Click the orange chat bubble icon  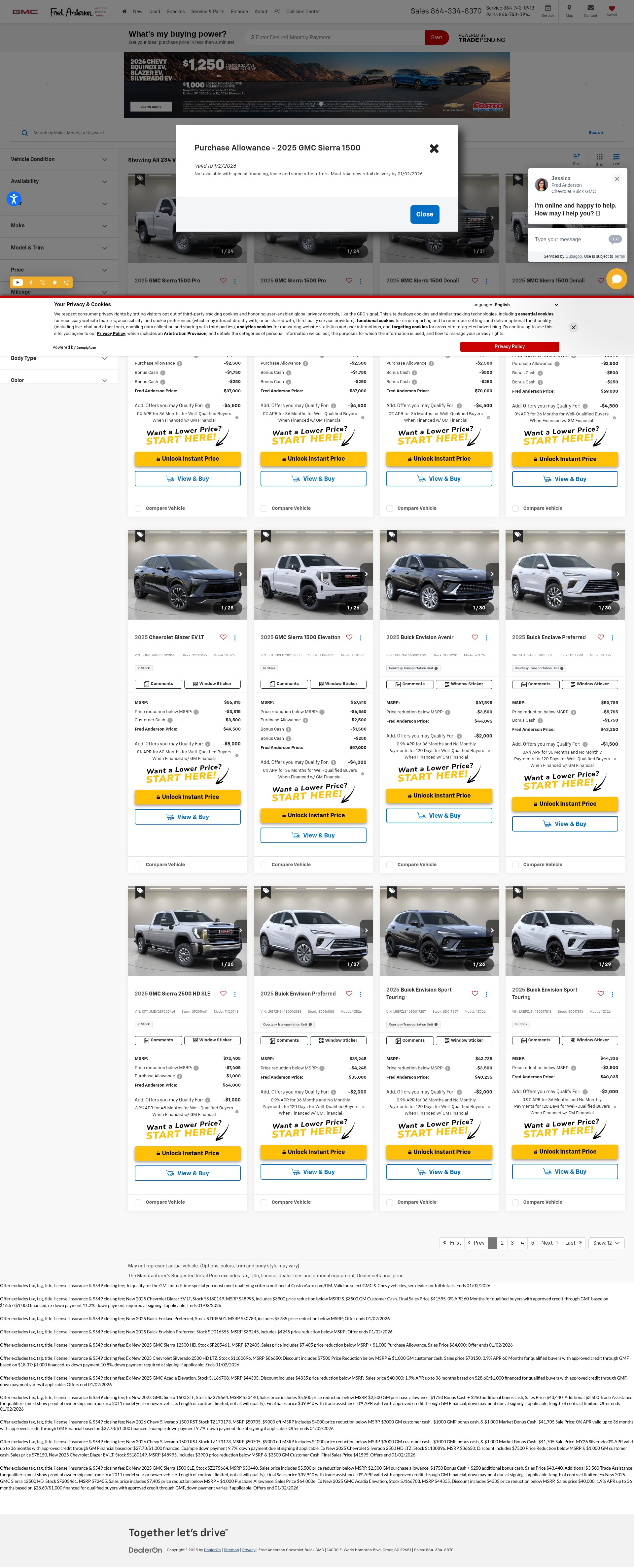616,279
